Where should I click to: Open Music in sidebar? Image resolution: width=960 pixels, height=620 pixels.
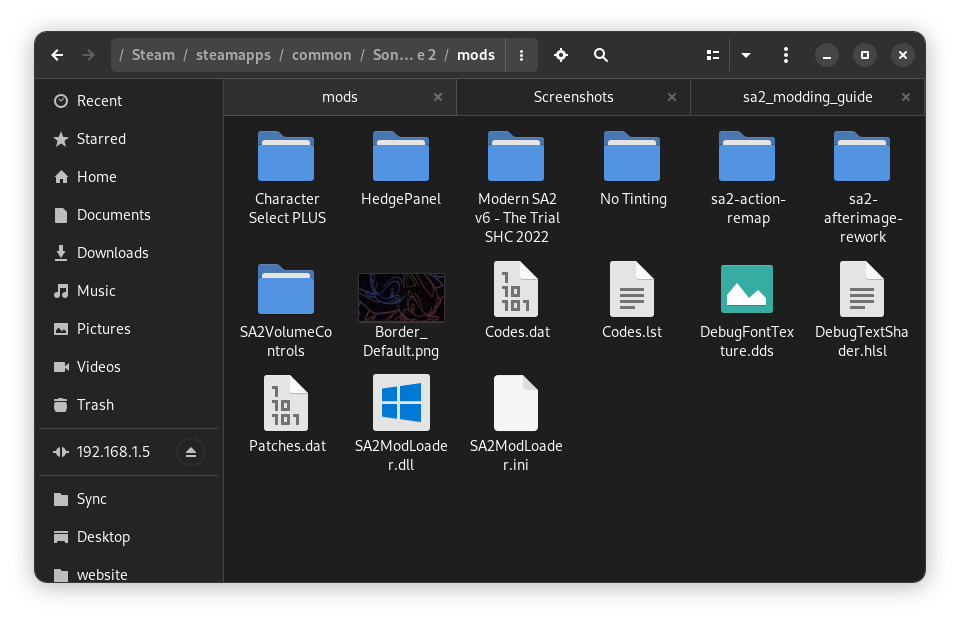point(129,291)
